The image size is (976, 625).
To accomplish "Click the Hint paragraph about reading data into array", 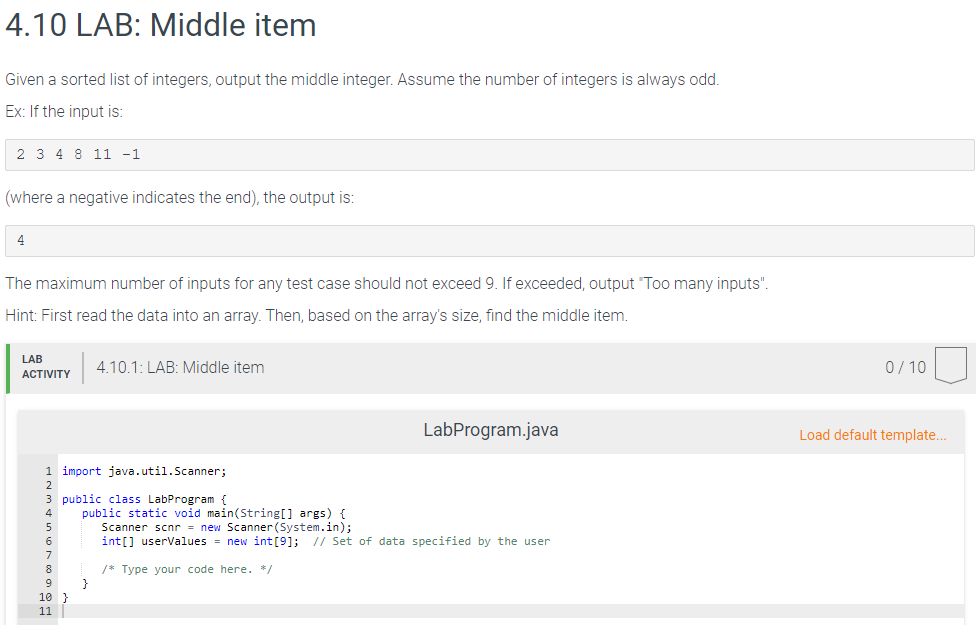I will (x=316, y=316).
